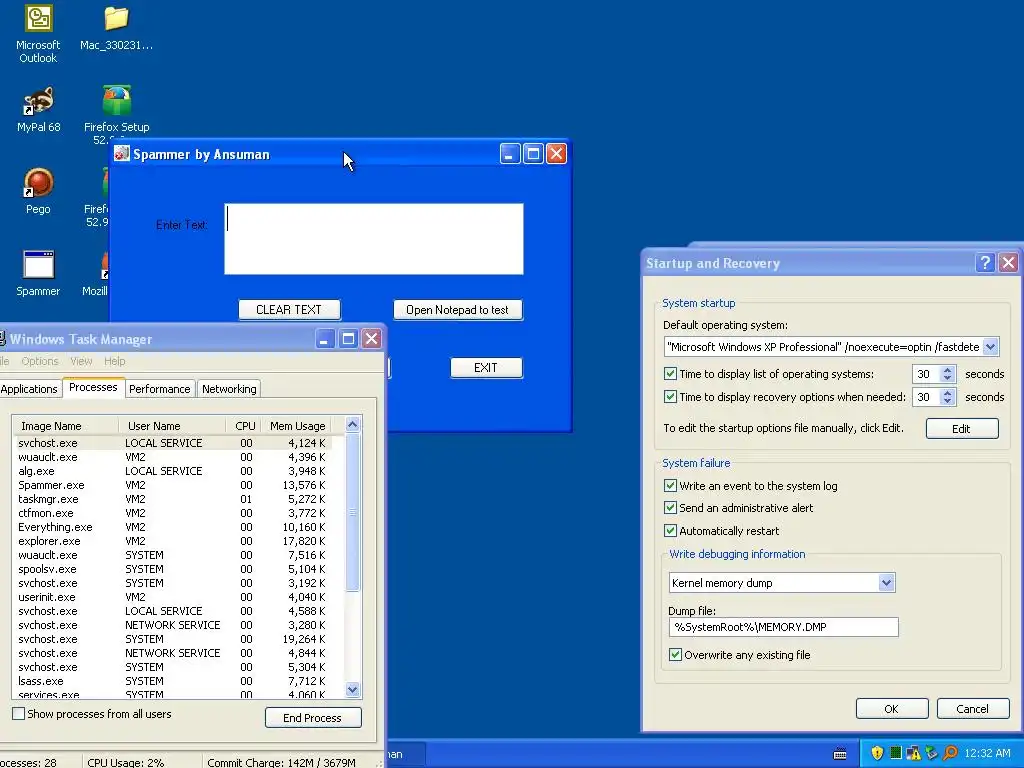Switch to the Performance tab

(x=159, y=389)
